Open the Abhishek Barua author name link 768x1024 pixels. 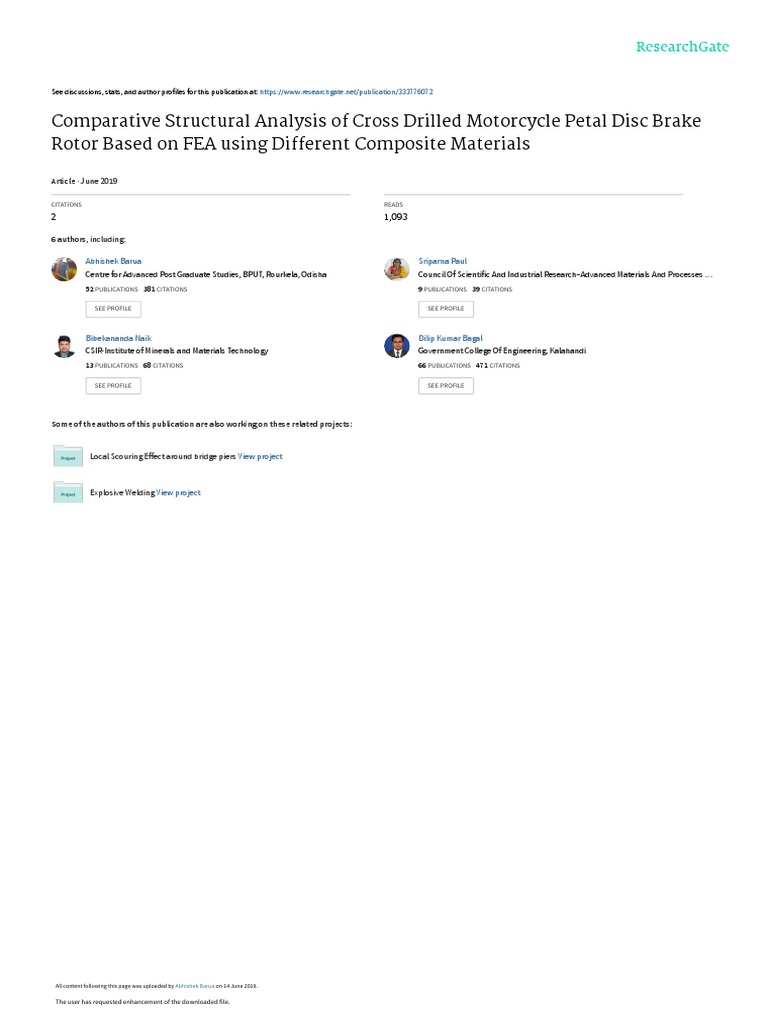[x=113, y=261]
